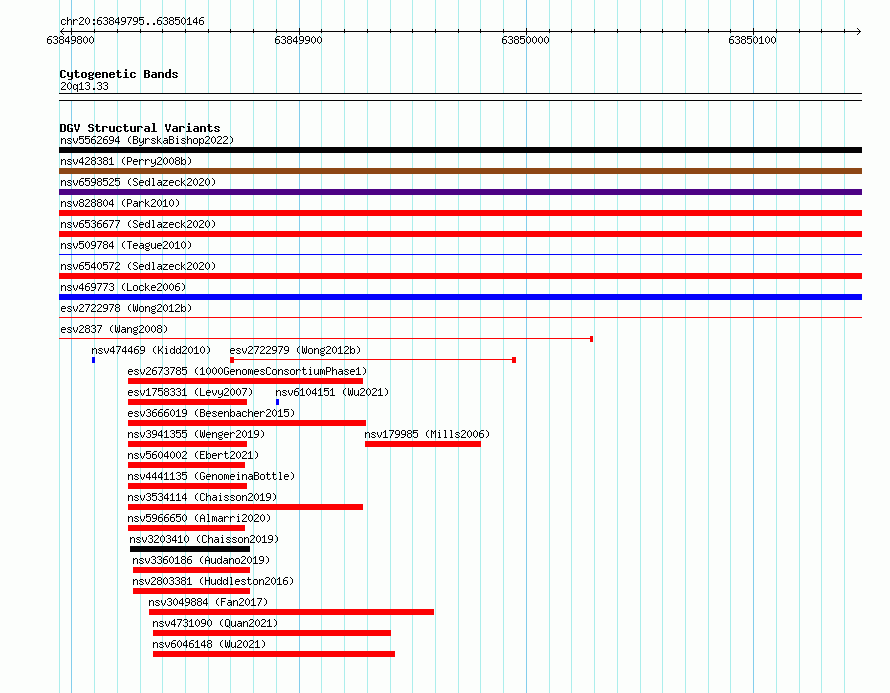The width and height of the screenshot is (890, 693).
Task: Open nsv6104151 (Wu2021) label
Action: point(332,392)
